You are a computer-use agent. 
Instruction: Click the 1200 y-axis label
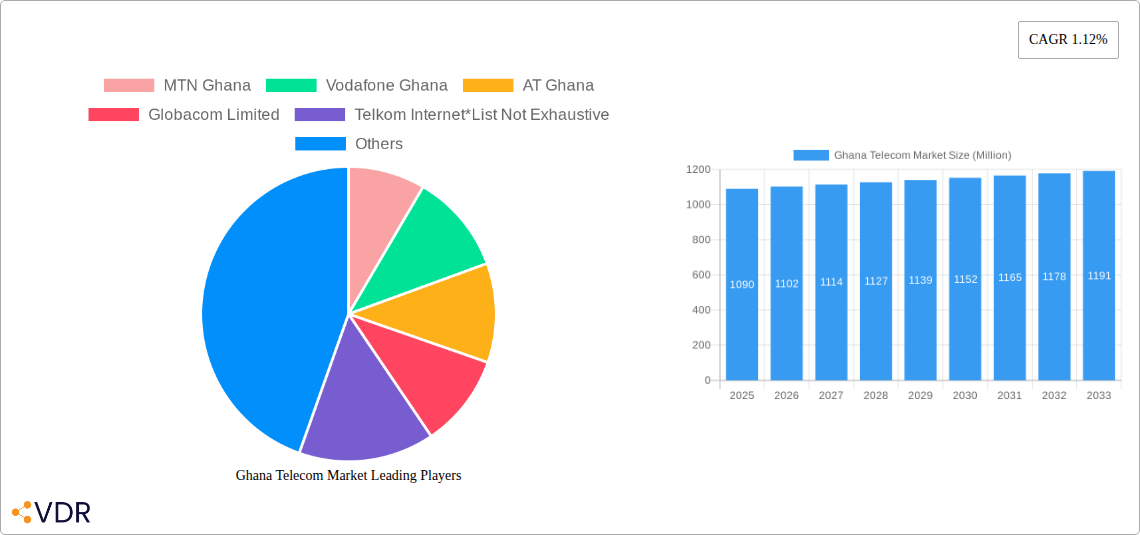[697, 169]
